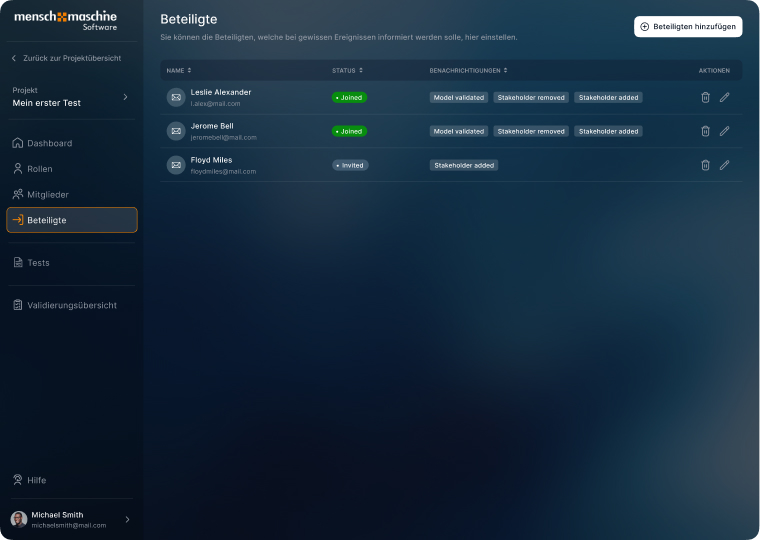Click Jerome Bell's mail avatar icon
Screen dimensions: 760x540
point(176,131)
